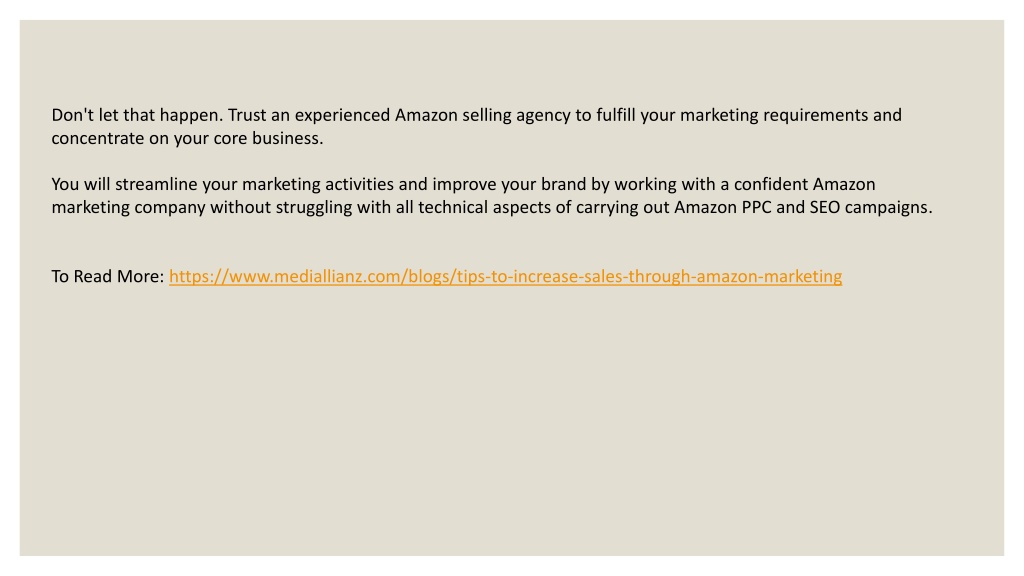Click the words 'marketing company' in second paragraph
The image size is (1024, 576).
(128, 208)
